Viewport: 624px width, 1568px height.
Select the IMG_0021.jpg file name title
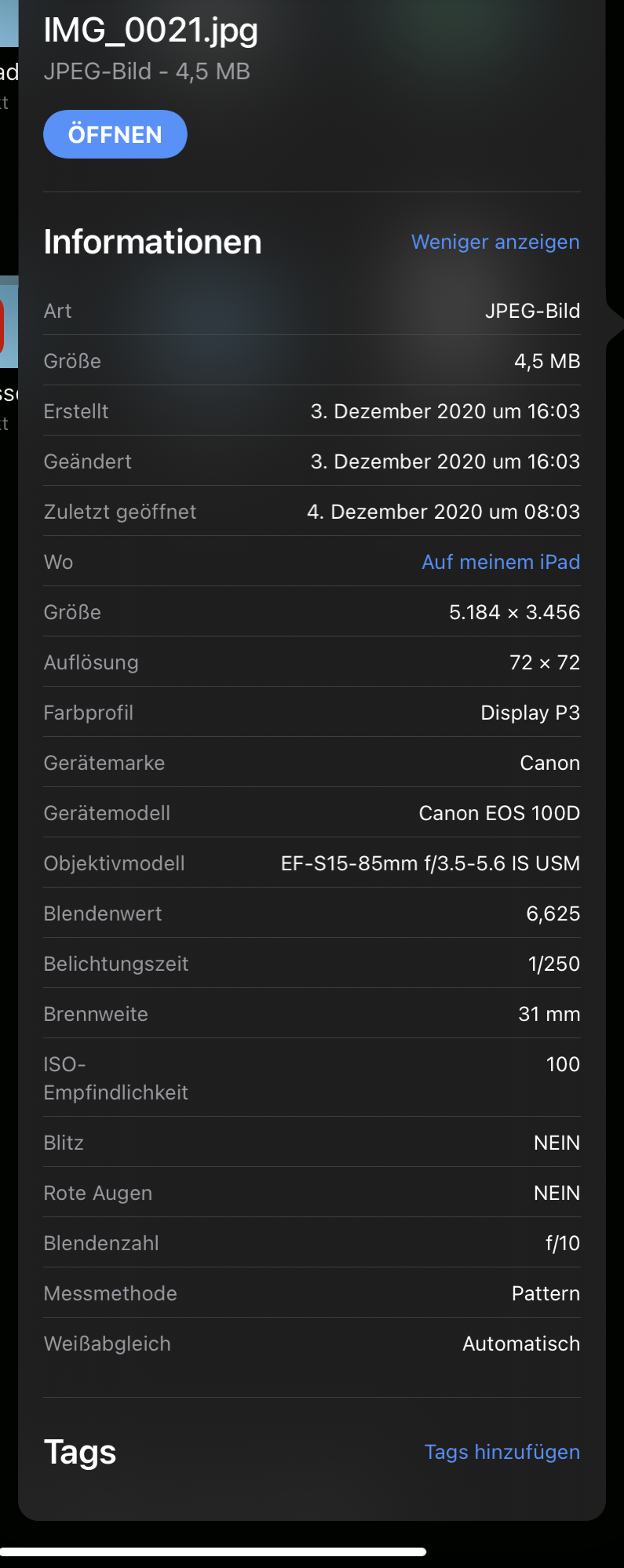pyautogui.click(x=151, y=30)
